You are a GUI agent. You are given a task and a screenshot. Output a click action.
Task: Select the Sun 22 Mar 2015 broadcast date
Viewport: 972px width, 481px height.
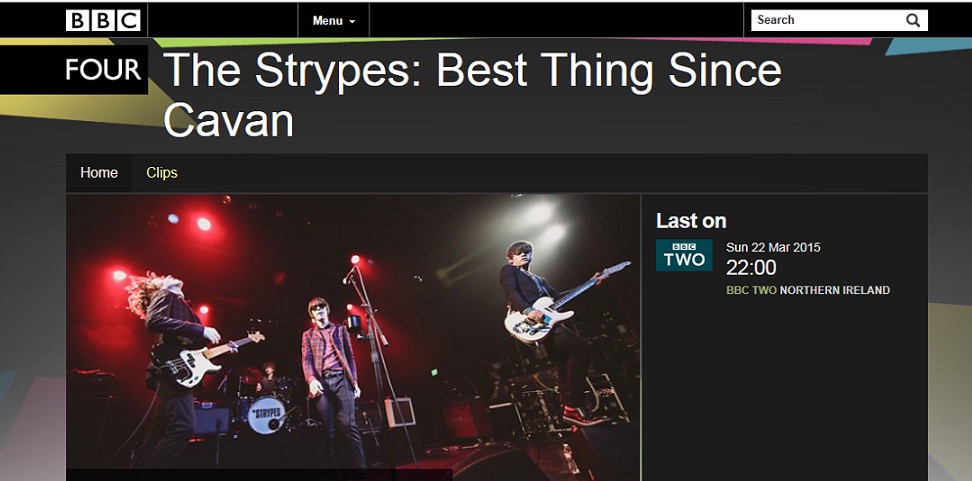click(x=773, y=247)
